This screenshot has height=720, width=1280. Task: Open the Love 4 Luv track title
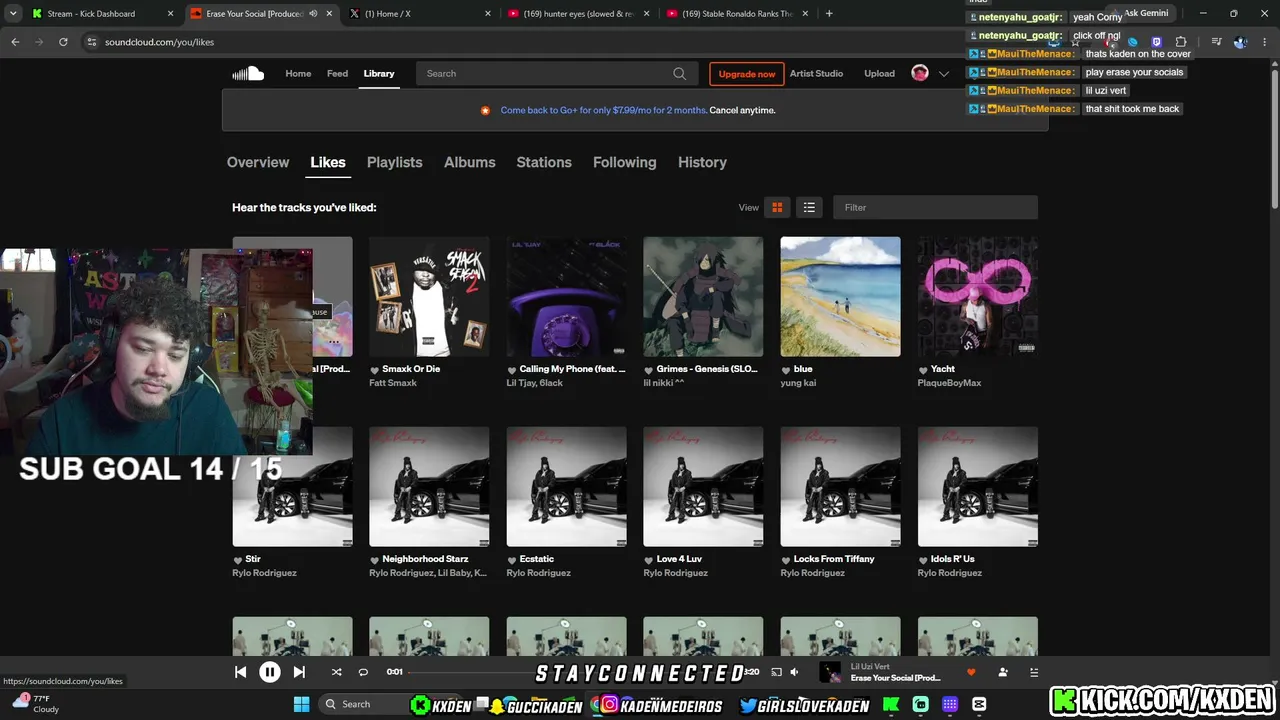pyautogui.click(x=679, y=559)
